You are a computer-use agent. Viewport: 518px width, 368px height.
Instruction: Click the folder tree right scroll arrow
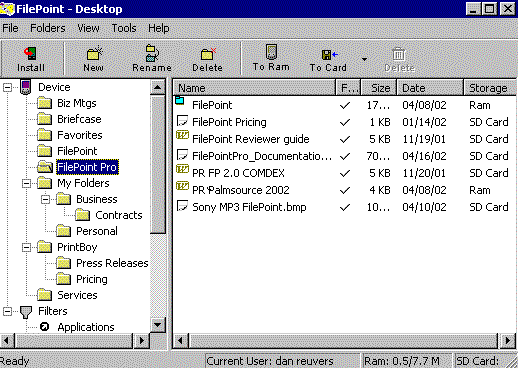(142, 341)
